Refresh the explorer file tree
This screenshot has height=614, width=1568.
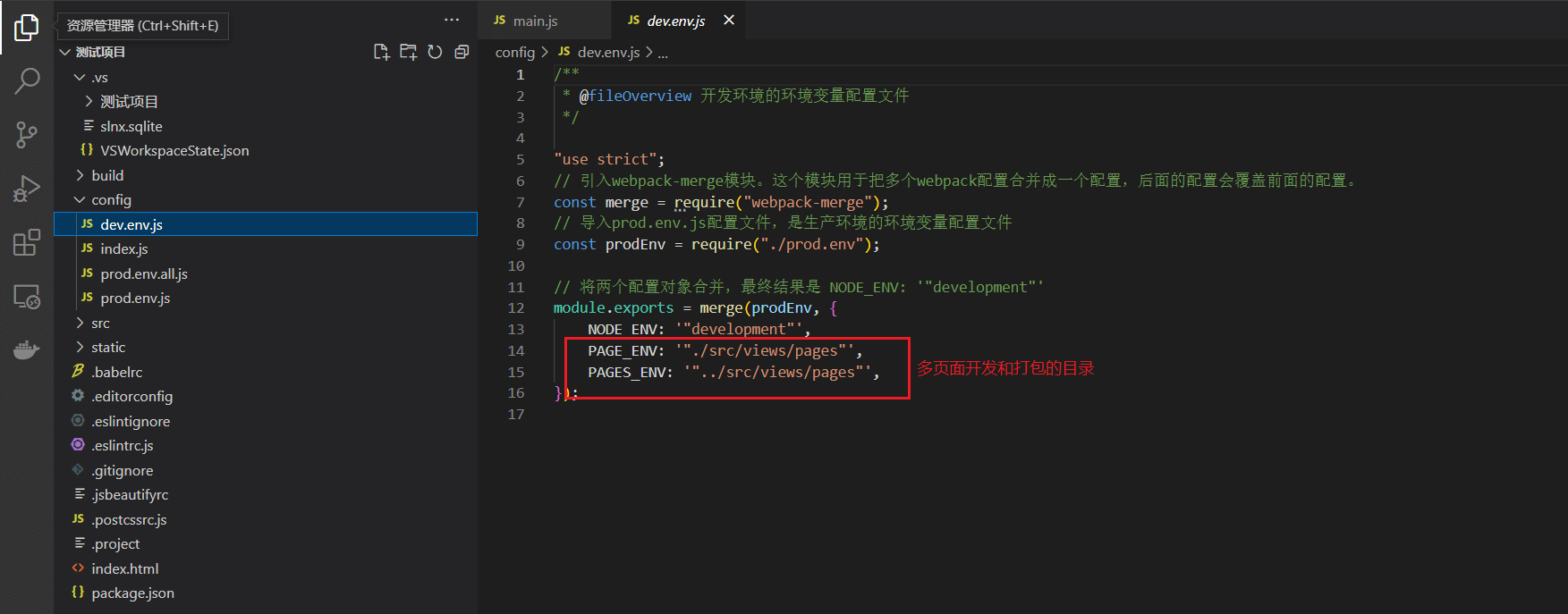click(435, 53)
